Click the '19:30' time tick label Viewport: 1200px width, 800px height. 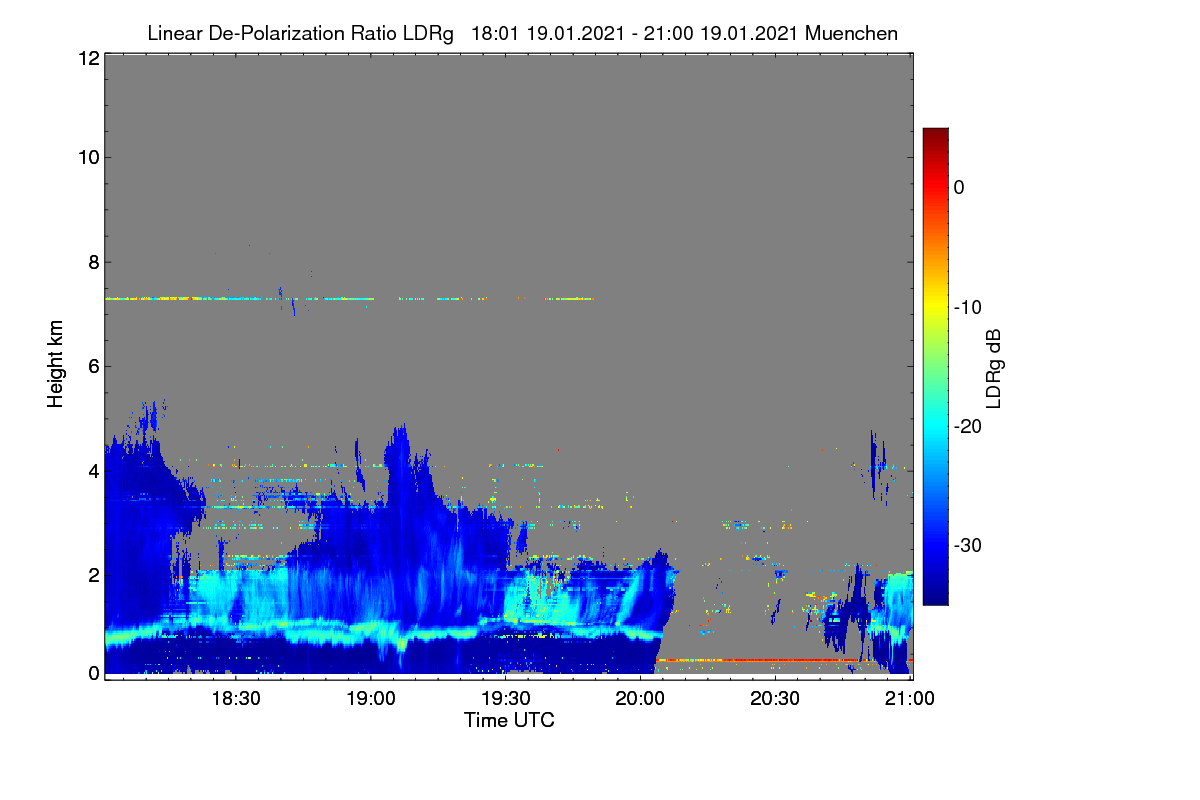click(x=506, y=699)
